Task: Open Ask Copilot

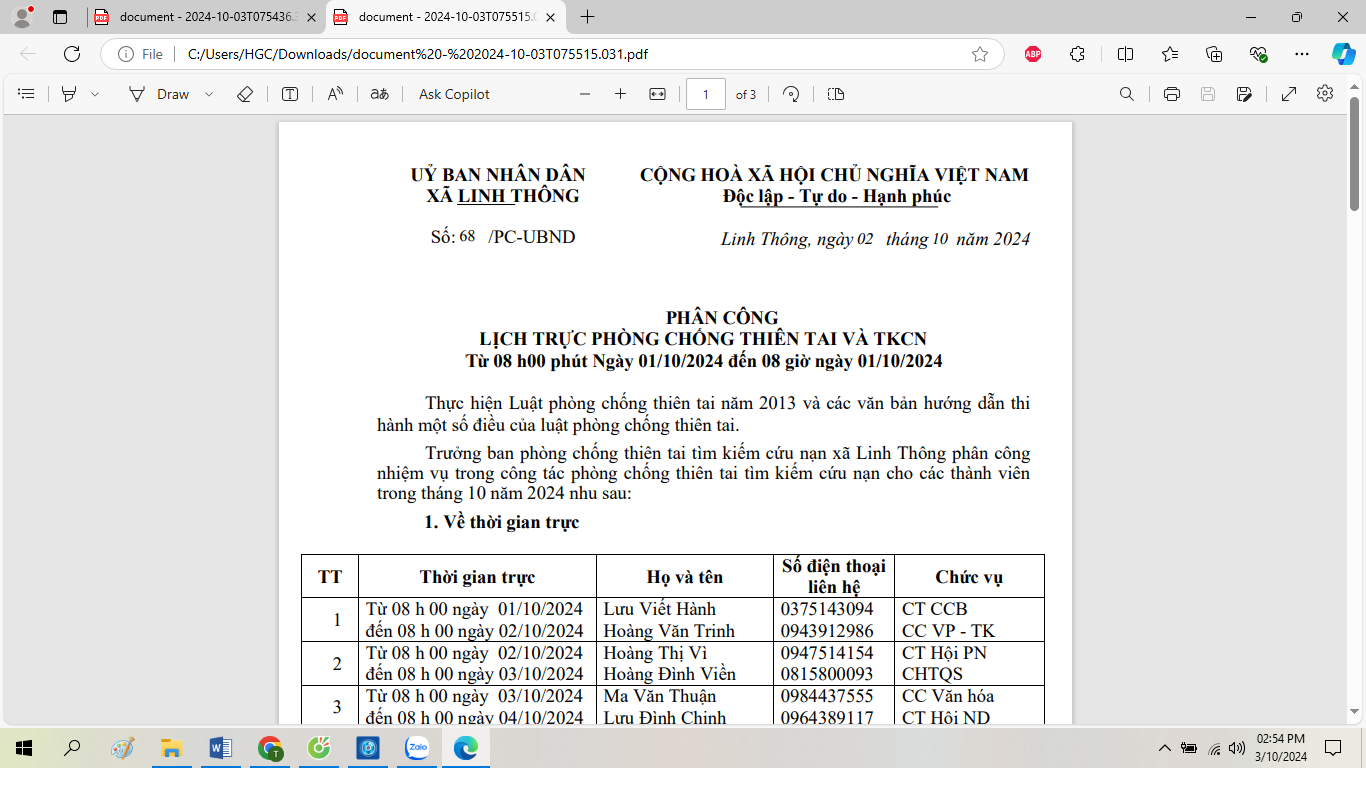Action: coord(454,94)
